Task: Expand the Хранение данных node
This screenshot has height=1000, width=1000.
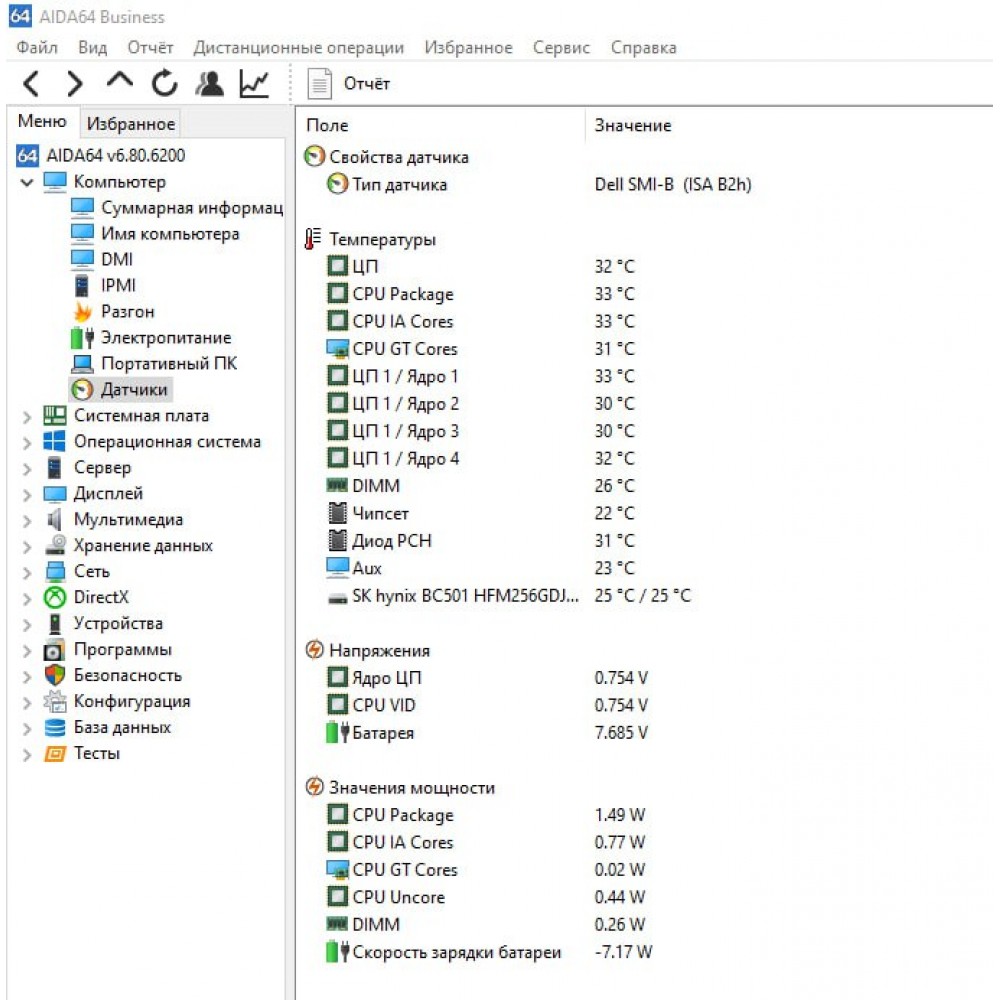Action: (27, 547)
